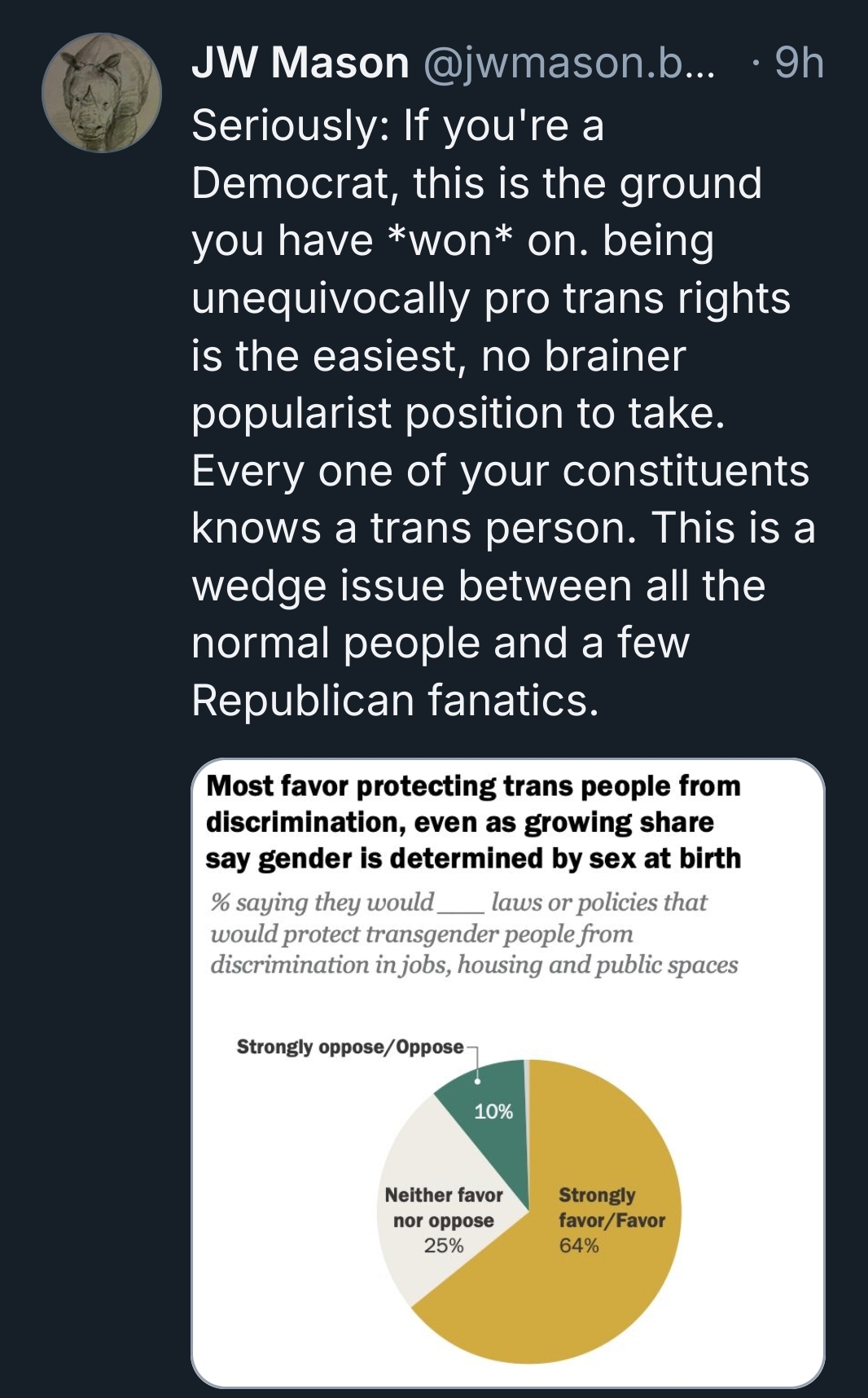Viewport: 868px width, 1398px height.
Task: Click the phrase "pro trans rights"
Action: click(x=637, y=298)
